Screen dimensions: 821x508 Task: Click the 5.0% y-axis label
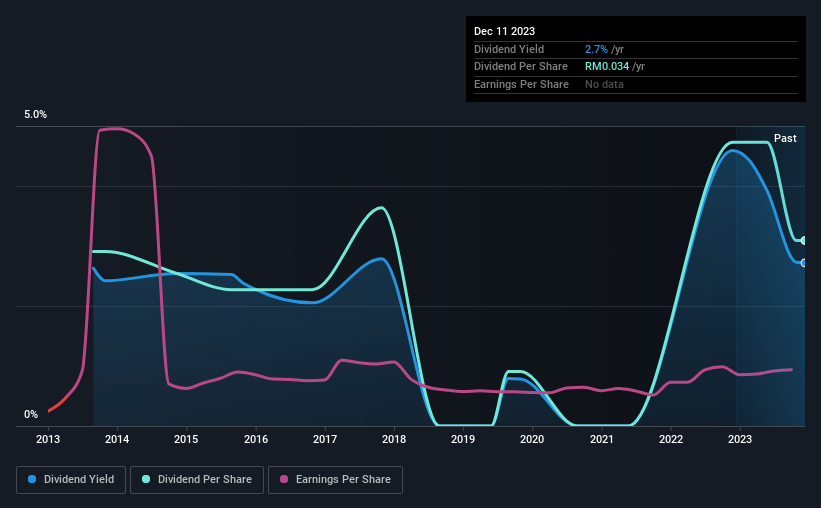coord(35,114)
